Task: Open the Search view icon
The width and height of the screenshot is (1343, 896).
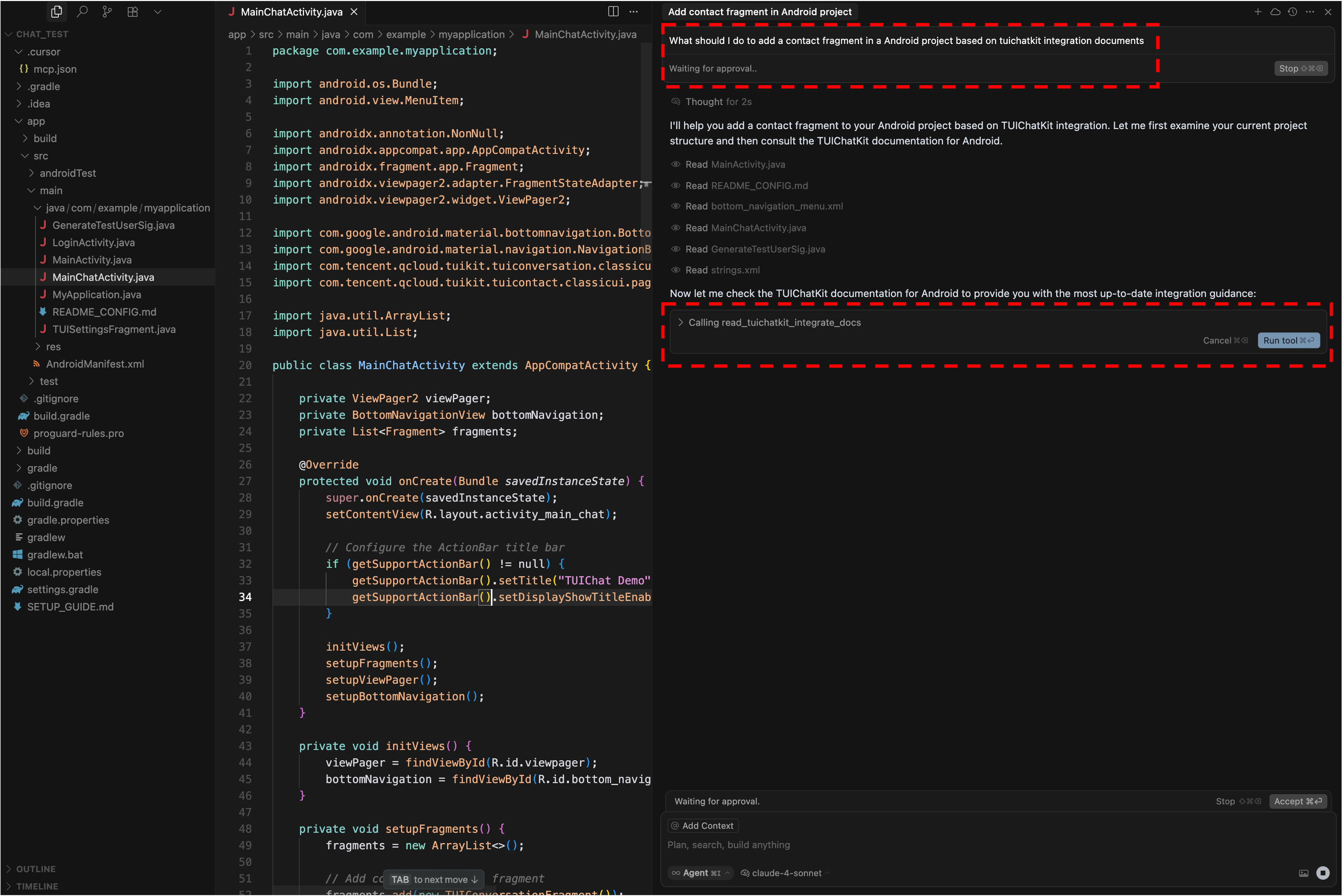Action: [82, 11]
